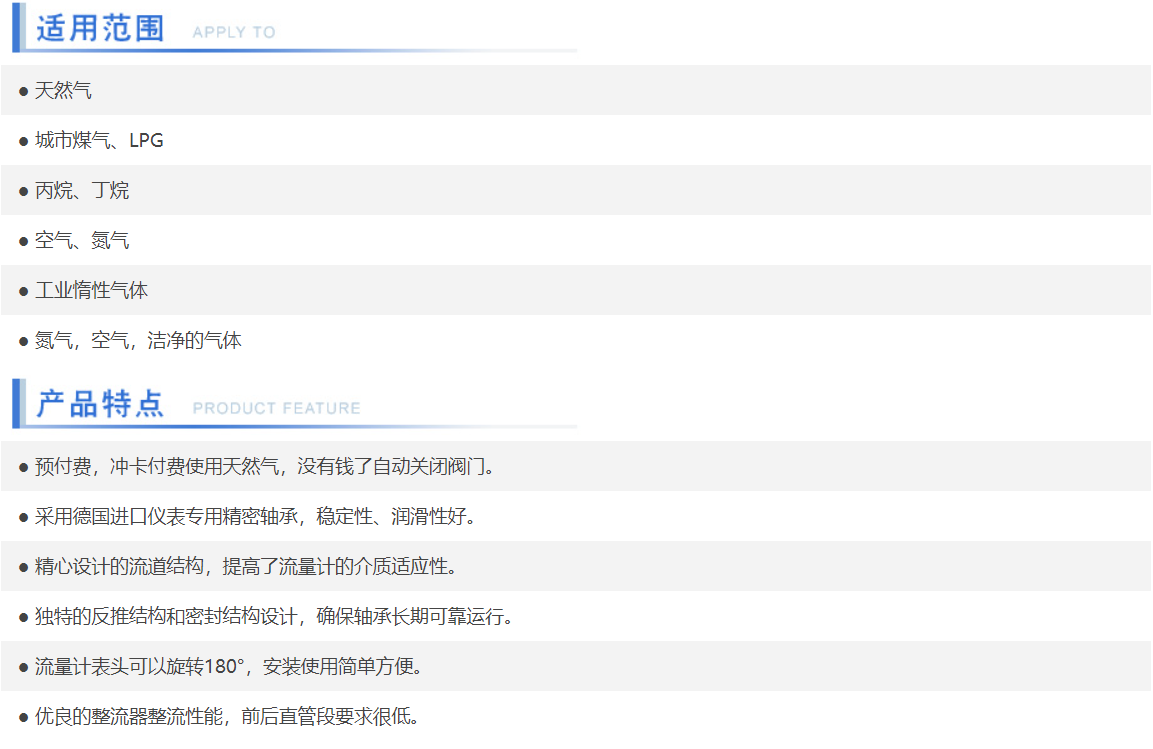Click the bullet before 精心设计的流道结构
Image resolution: width=1153 pixels, height=749 pixels.
click(x=23, y=567)
